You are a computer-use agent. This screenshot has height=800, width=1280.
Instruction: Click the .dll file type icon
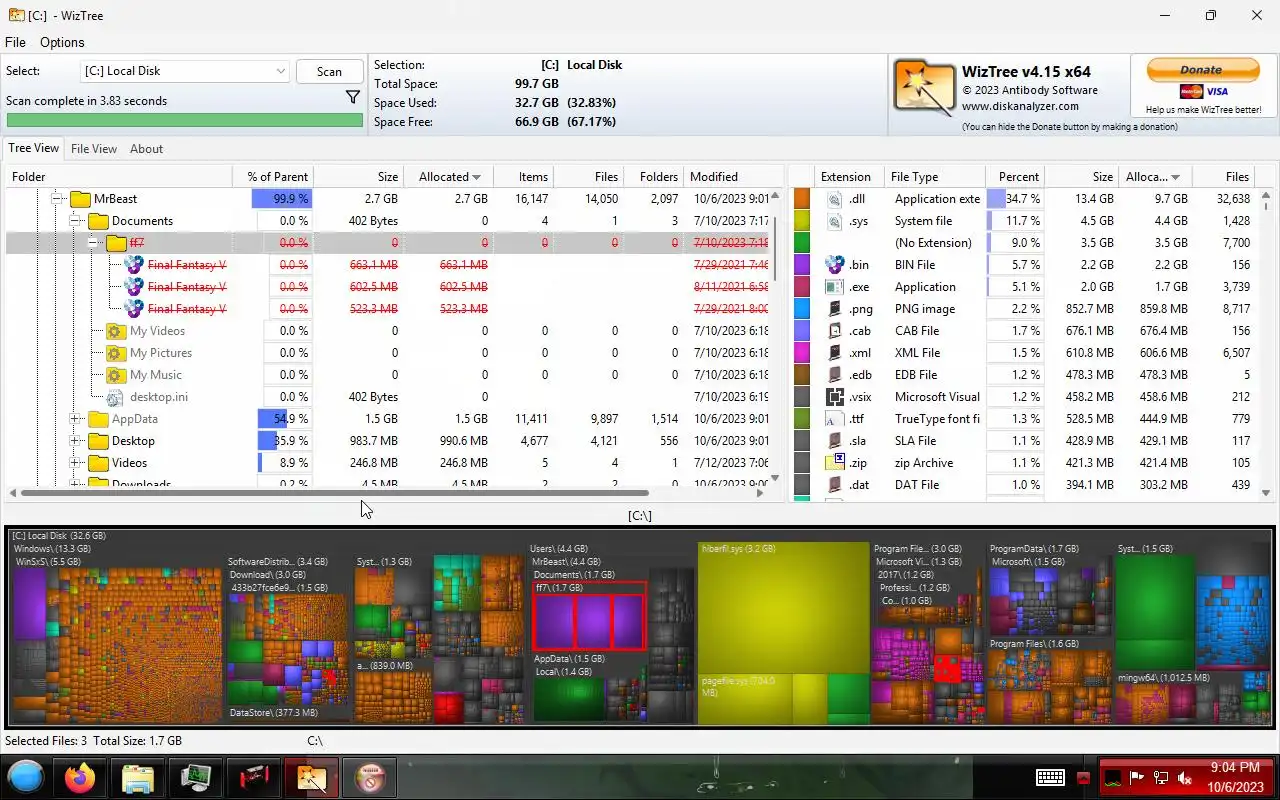tap(835, 199)
